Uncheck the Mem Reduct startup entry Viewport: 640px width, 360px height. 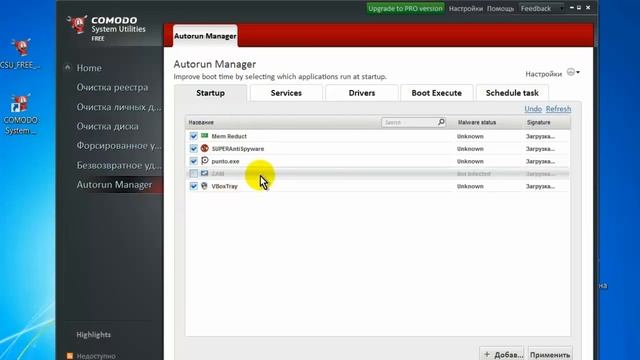(x=193, y=136)
